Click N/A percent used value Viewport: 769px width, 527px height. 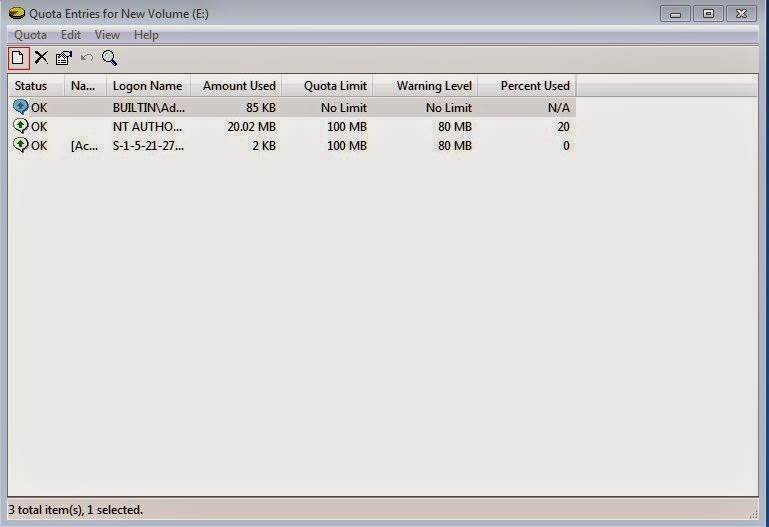[559, 107]
